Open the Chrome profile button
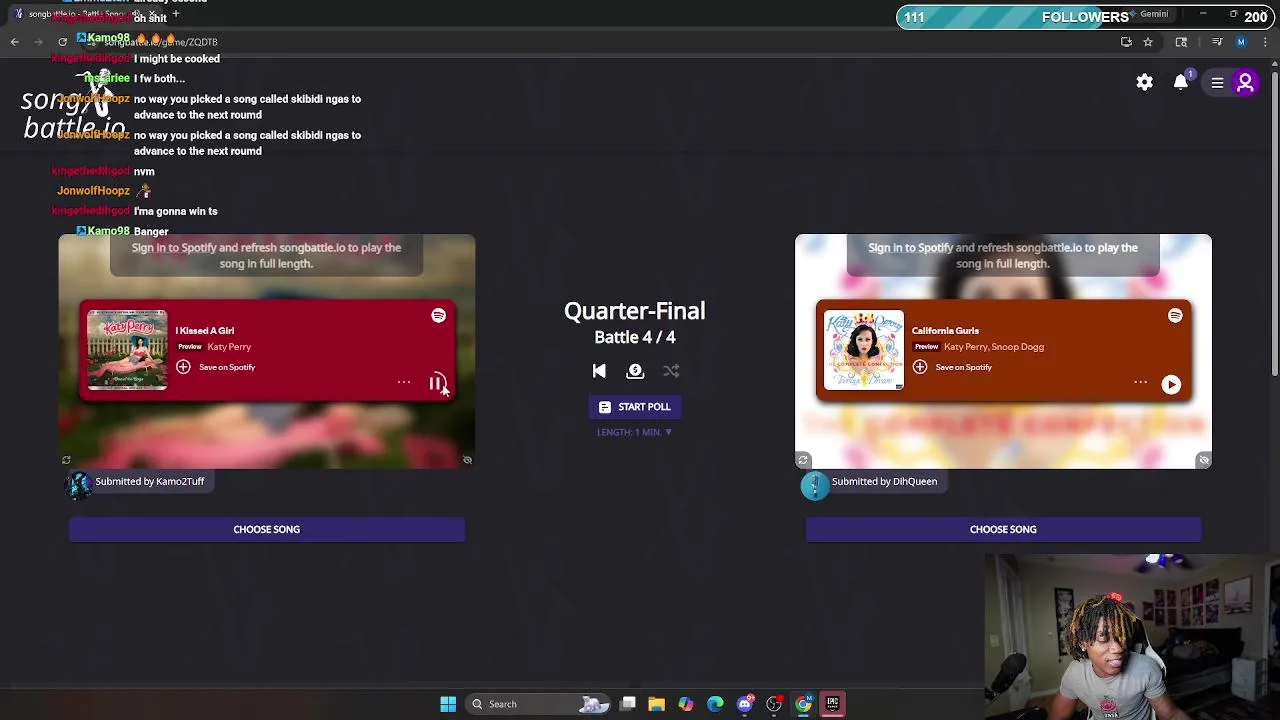Screen dimensions: 1280x720 1241,42
